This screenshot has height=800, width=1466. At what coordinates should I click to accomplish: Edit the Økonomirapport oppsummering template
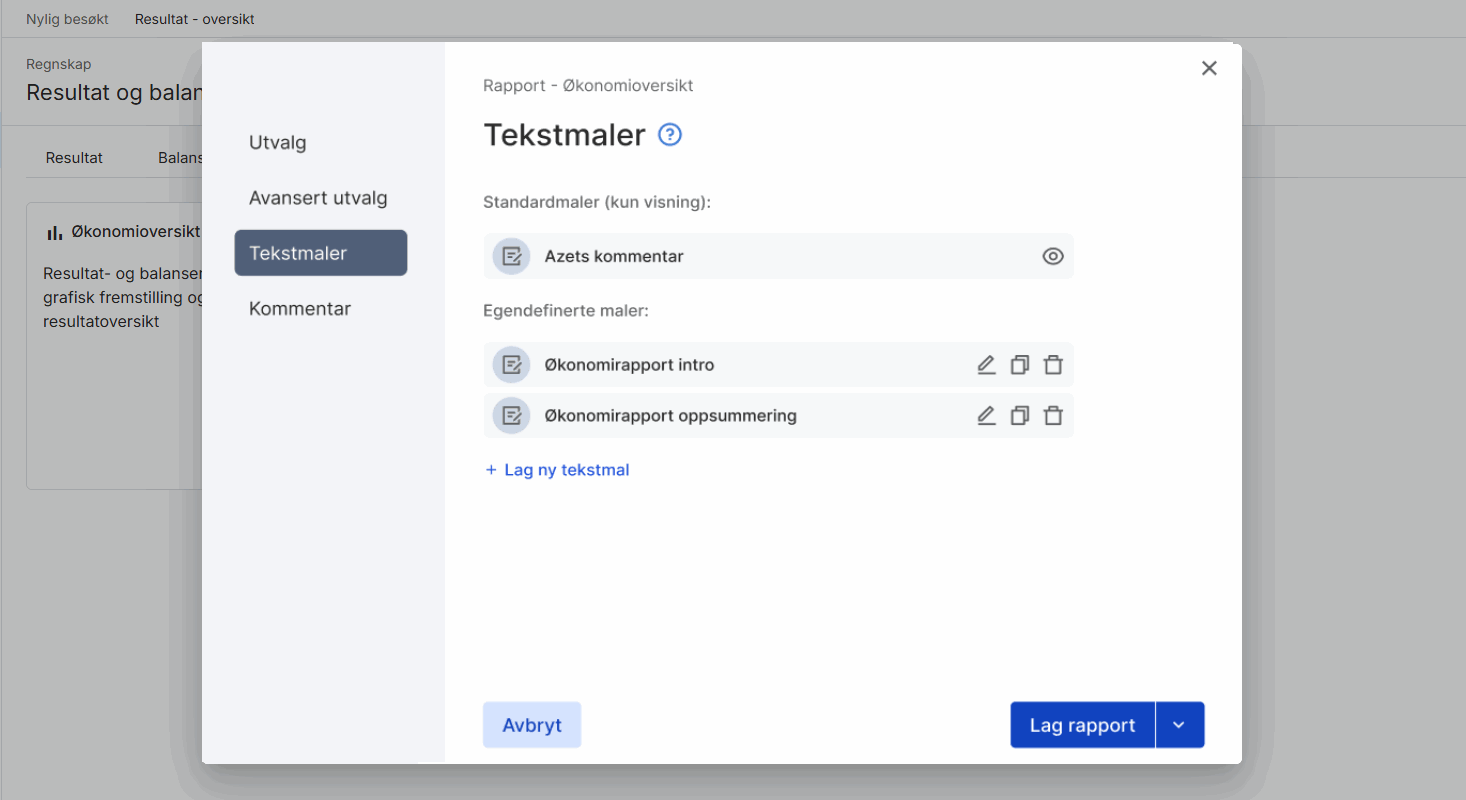[986, 415]
